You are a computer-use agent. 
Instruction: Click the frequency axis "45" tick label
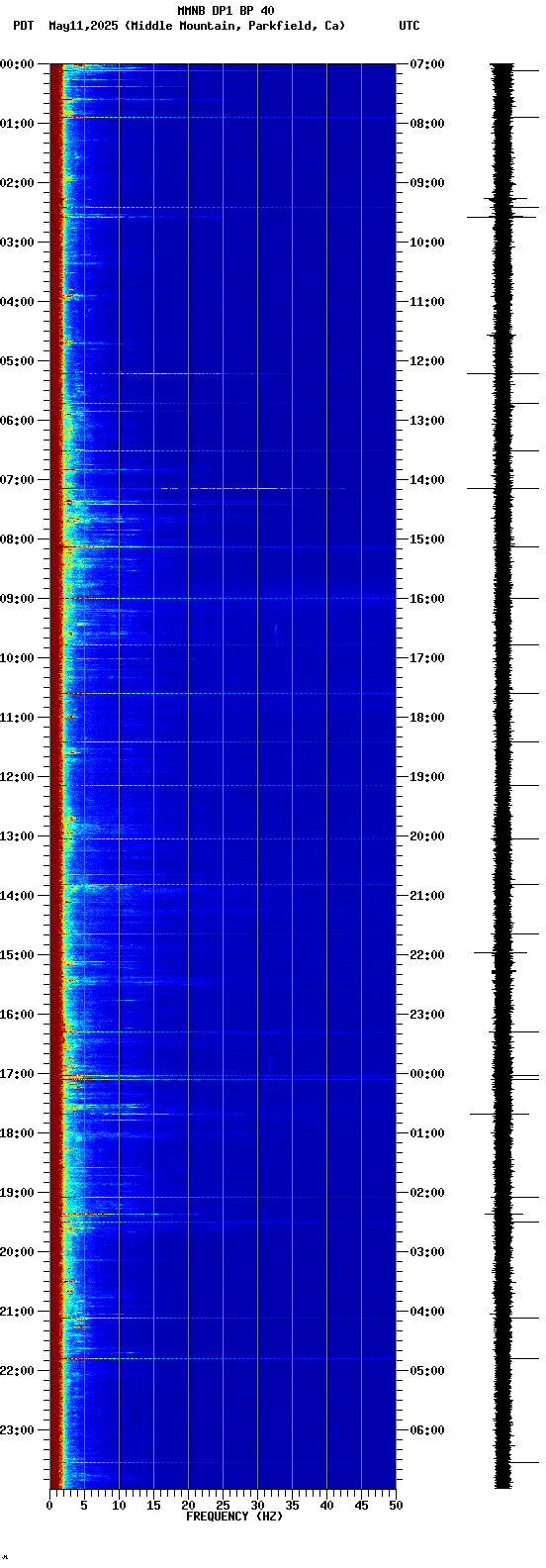pyautogui.click(x=361, y=1506)
